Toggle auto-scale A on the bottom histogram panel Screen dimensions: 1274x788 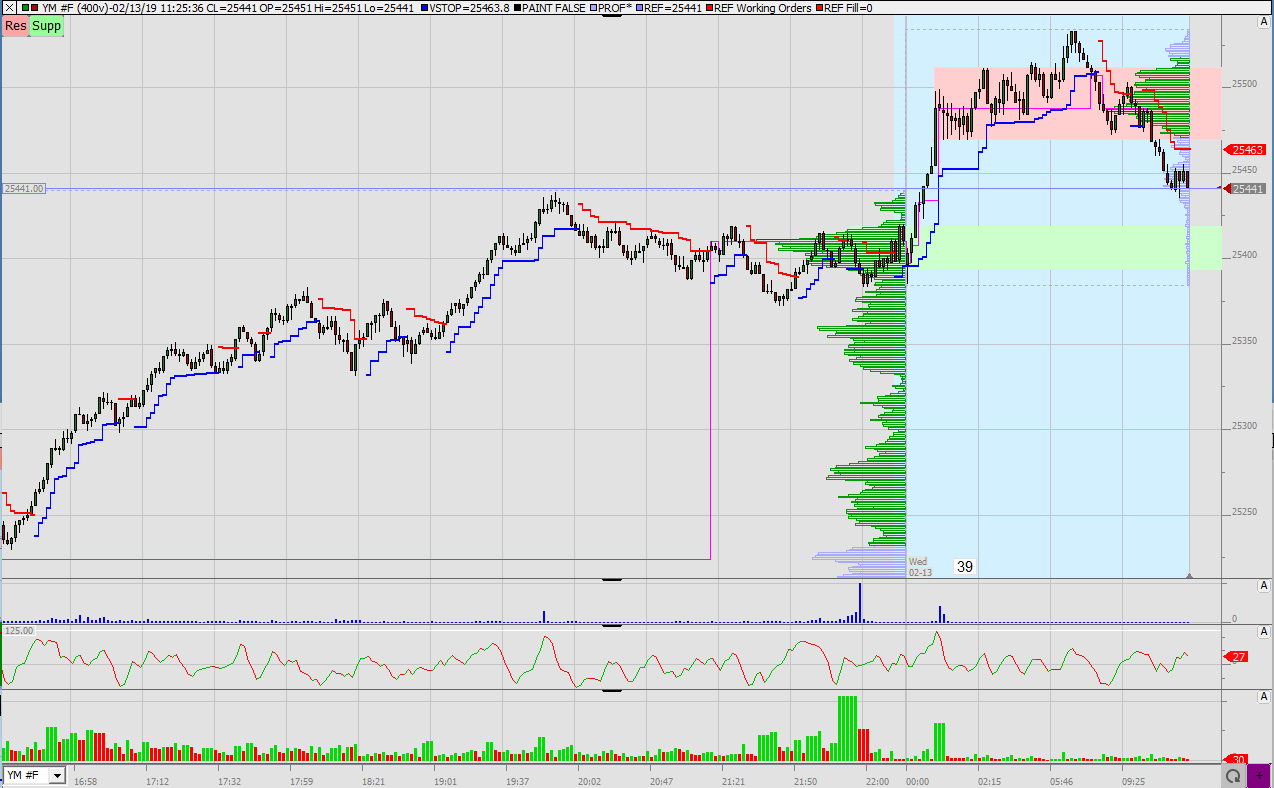click(x=1264, y=696)
